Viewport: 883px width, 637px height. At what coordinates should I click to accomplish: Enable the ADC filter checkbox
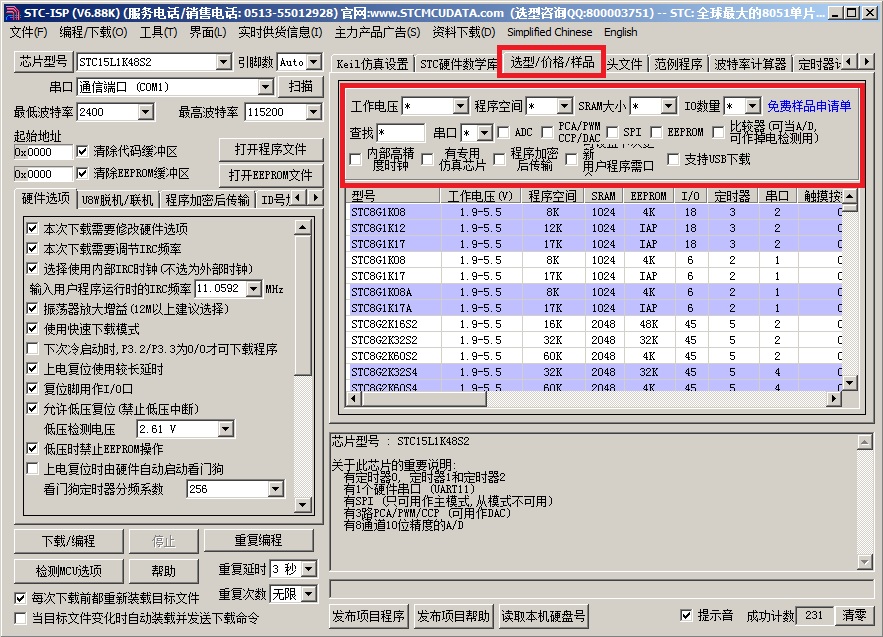click(505, 132)
